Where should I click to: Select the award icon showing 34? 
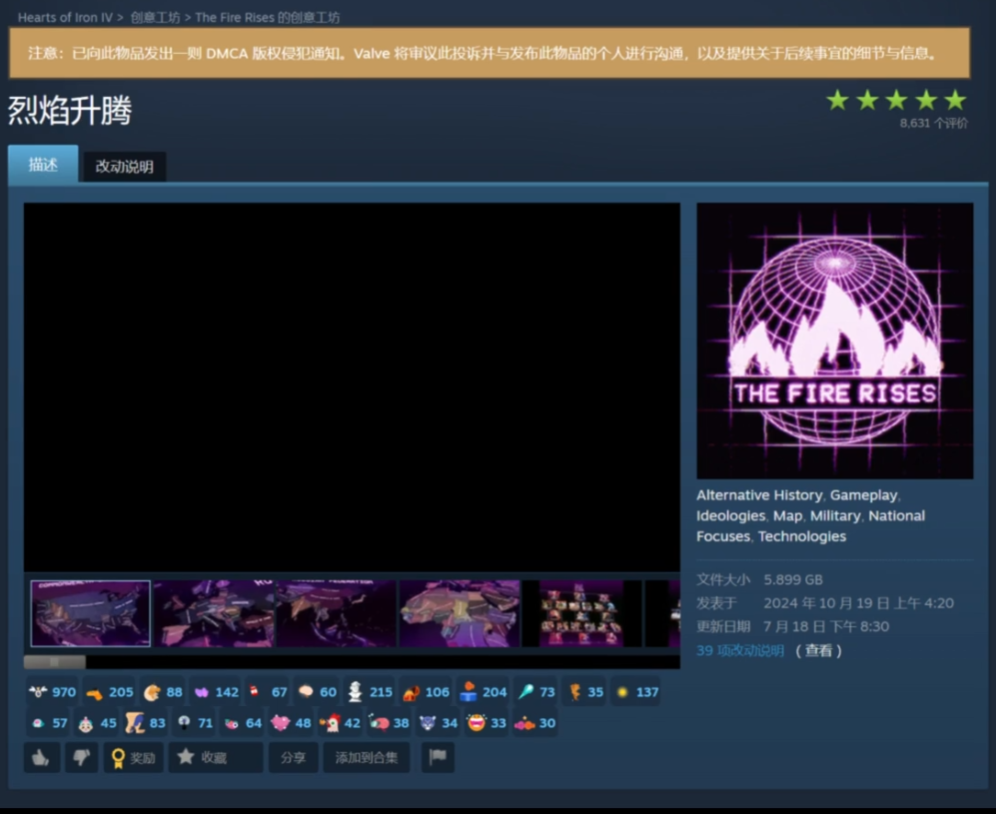[438, 723]
